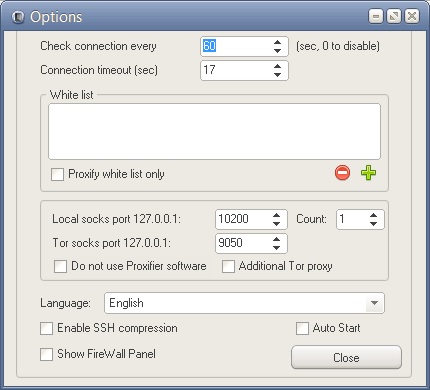Decrease Connection timeout value
The height and width of the screenshot is (390, 430).
pyautogui.click(x=277, y=75)
